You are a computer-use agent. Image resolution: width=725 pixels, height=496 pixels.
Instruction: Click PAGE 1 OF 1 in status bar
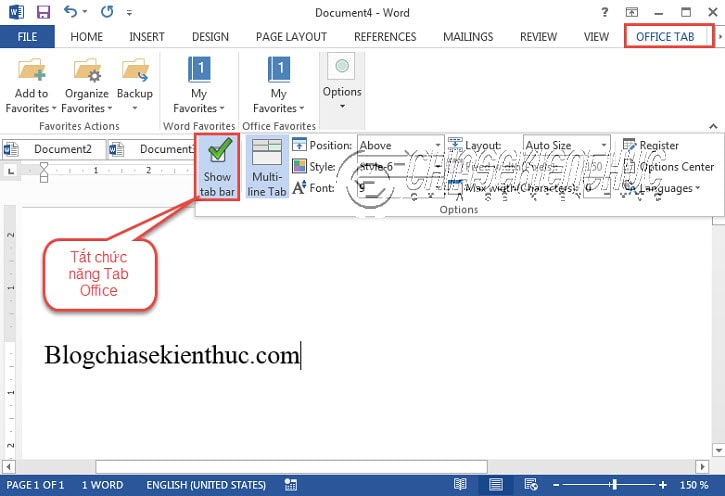35,485
